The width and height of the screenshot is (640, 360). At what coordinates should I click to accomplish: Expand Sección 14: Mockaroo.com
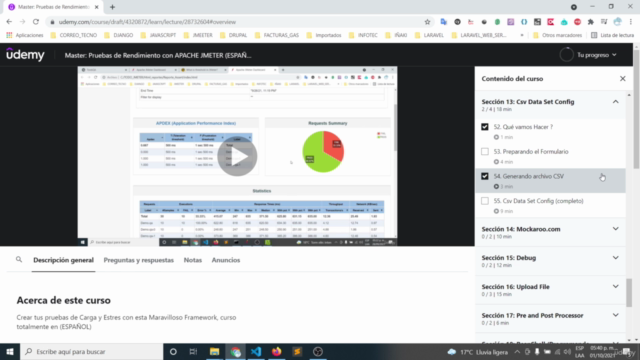pyautogui.click(x=616, y=229)
